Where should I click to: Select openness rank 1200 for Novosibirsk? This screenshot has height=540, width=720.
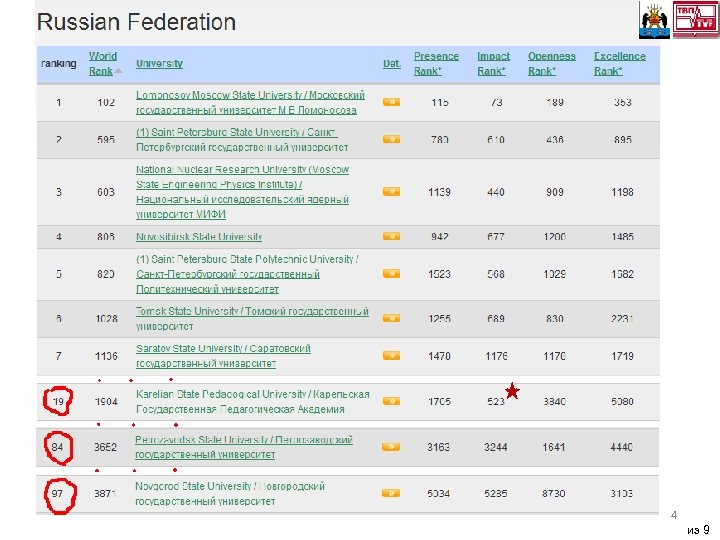(554, 237)
